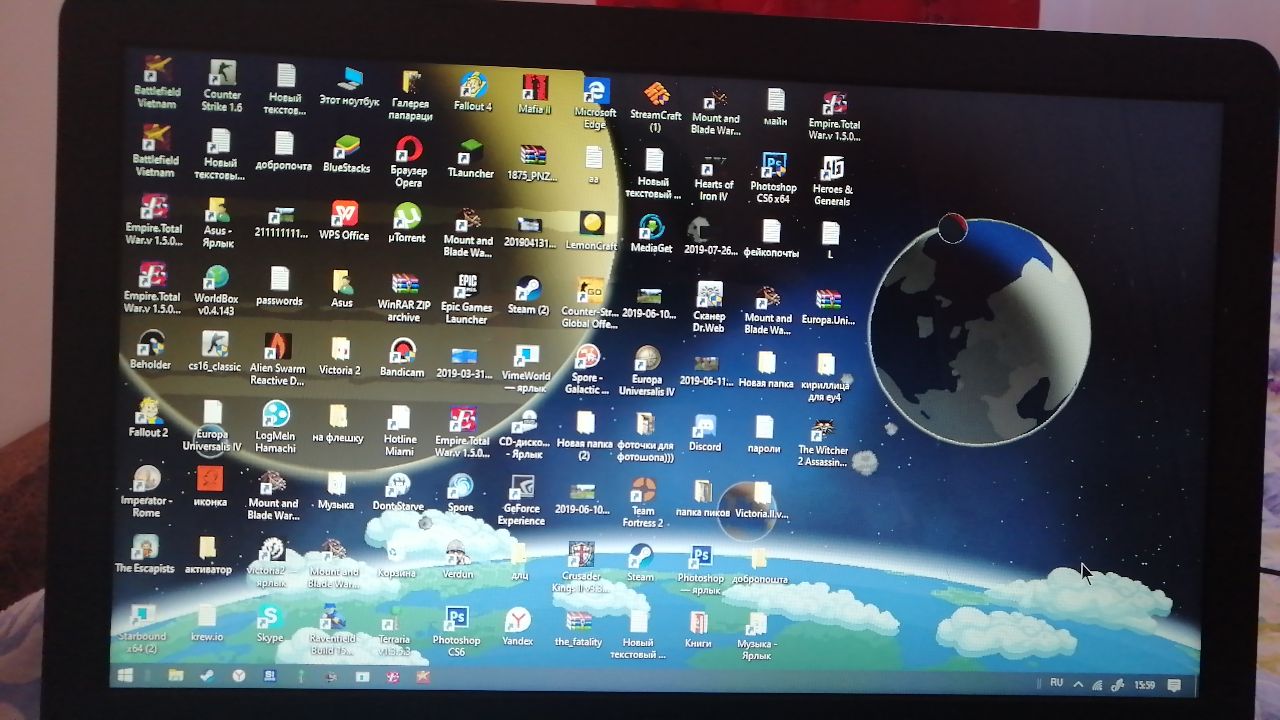This screenshot has height=720, width=1280.
Task: Open the Hotline Miami icon
Action: click(400, 431)
